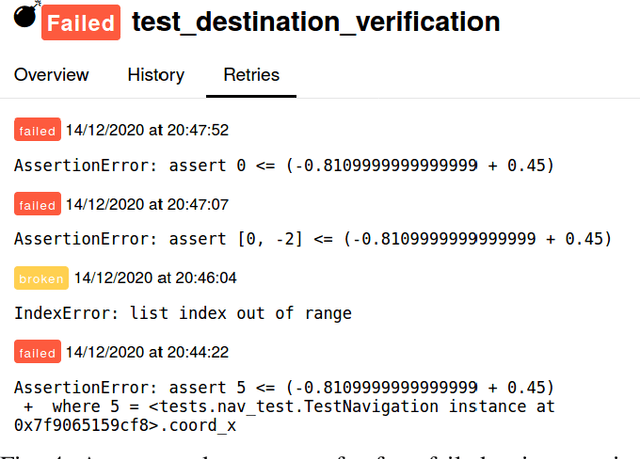Screen dimensions: 640x459
Task: Open the retry dated 14/12/2020 at 20:46:04
Action: pos(155,279)
